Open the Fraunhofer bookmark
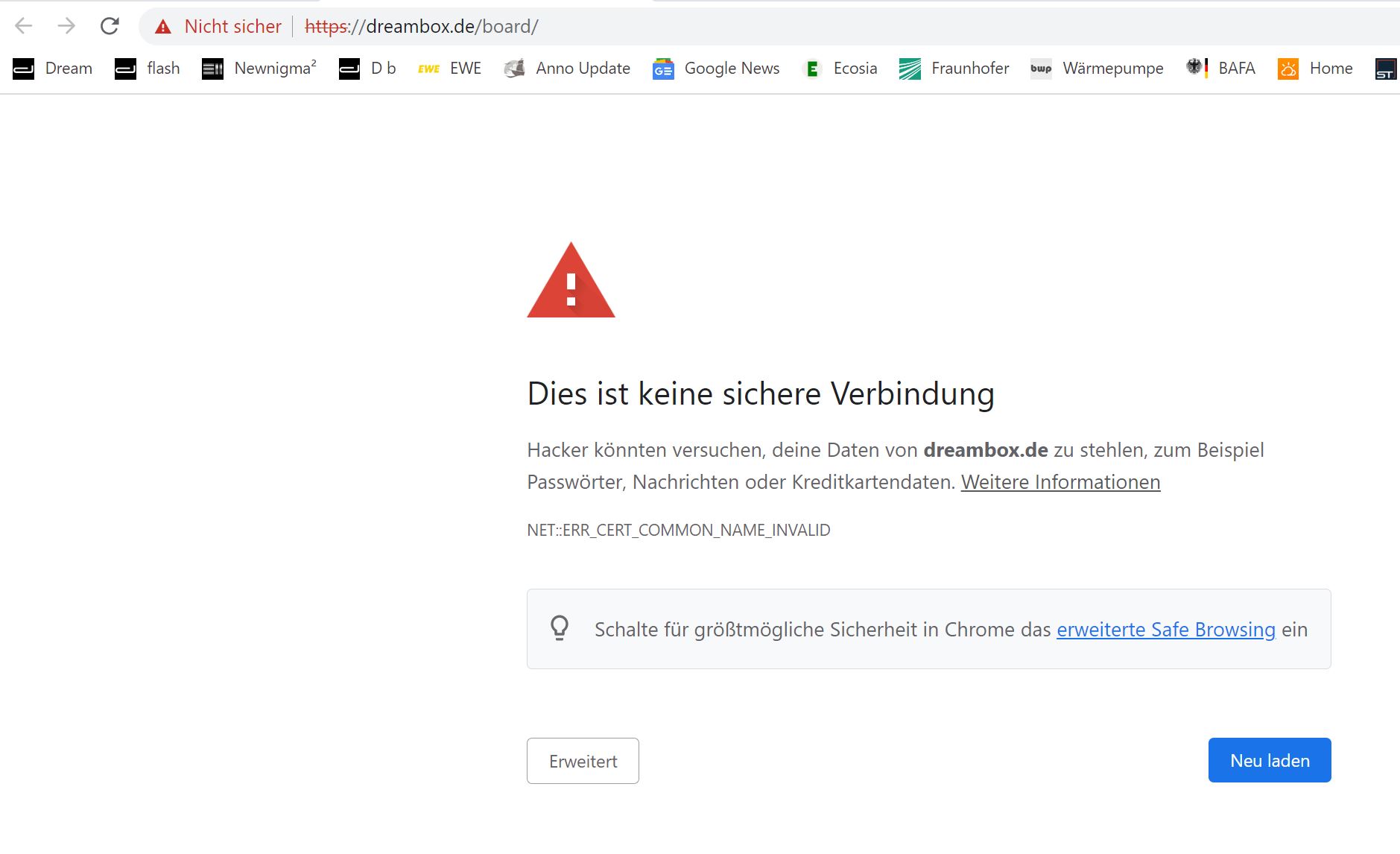Viewport: 1400px width, 854px height. click(954, 69)
